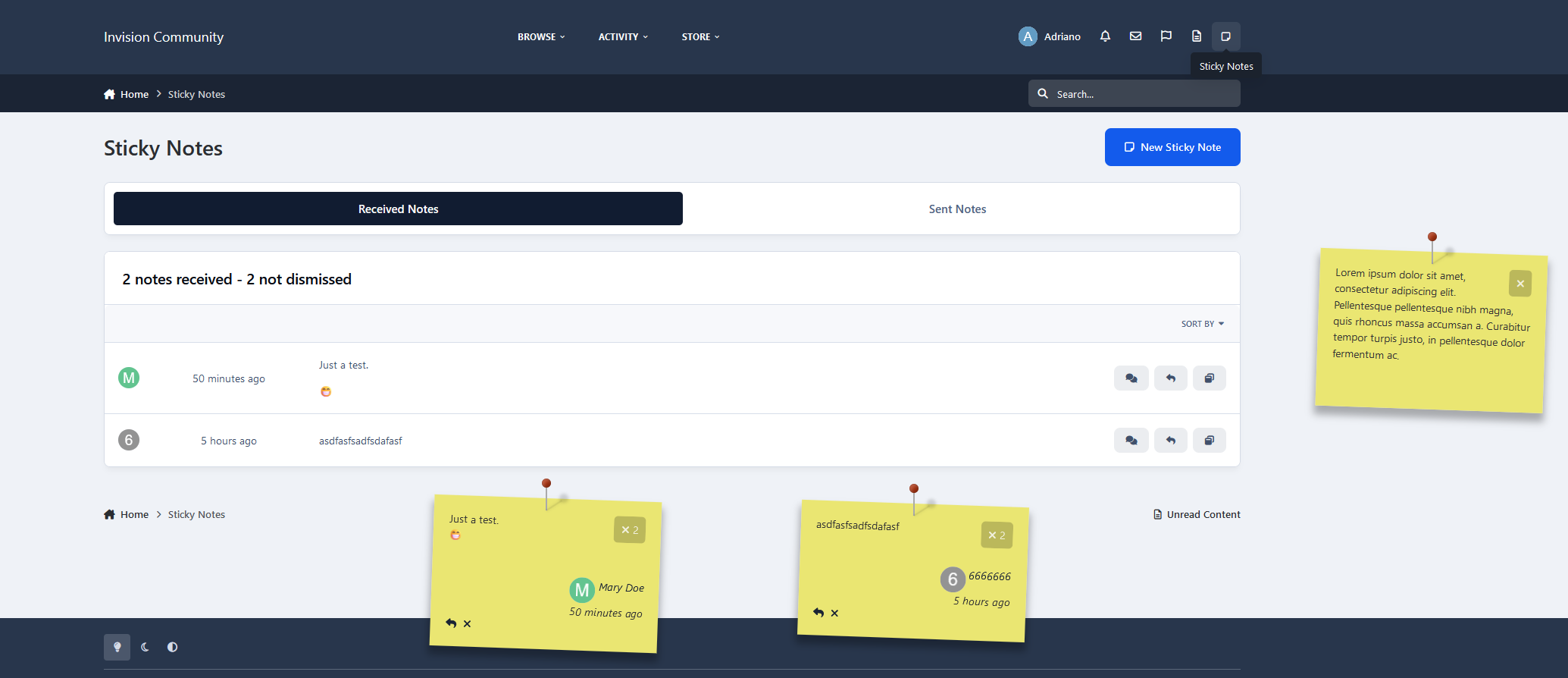The width and height of the screenshot is (1568, 678).
Task: Open the Sort By dropdown
Action: 1202,324
